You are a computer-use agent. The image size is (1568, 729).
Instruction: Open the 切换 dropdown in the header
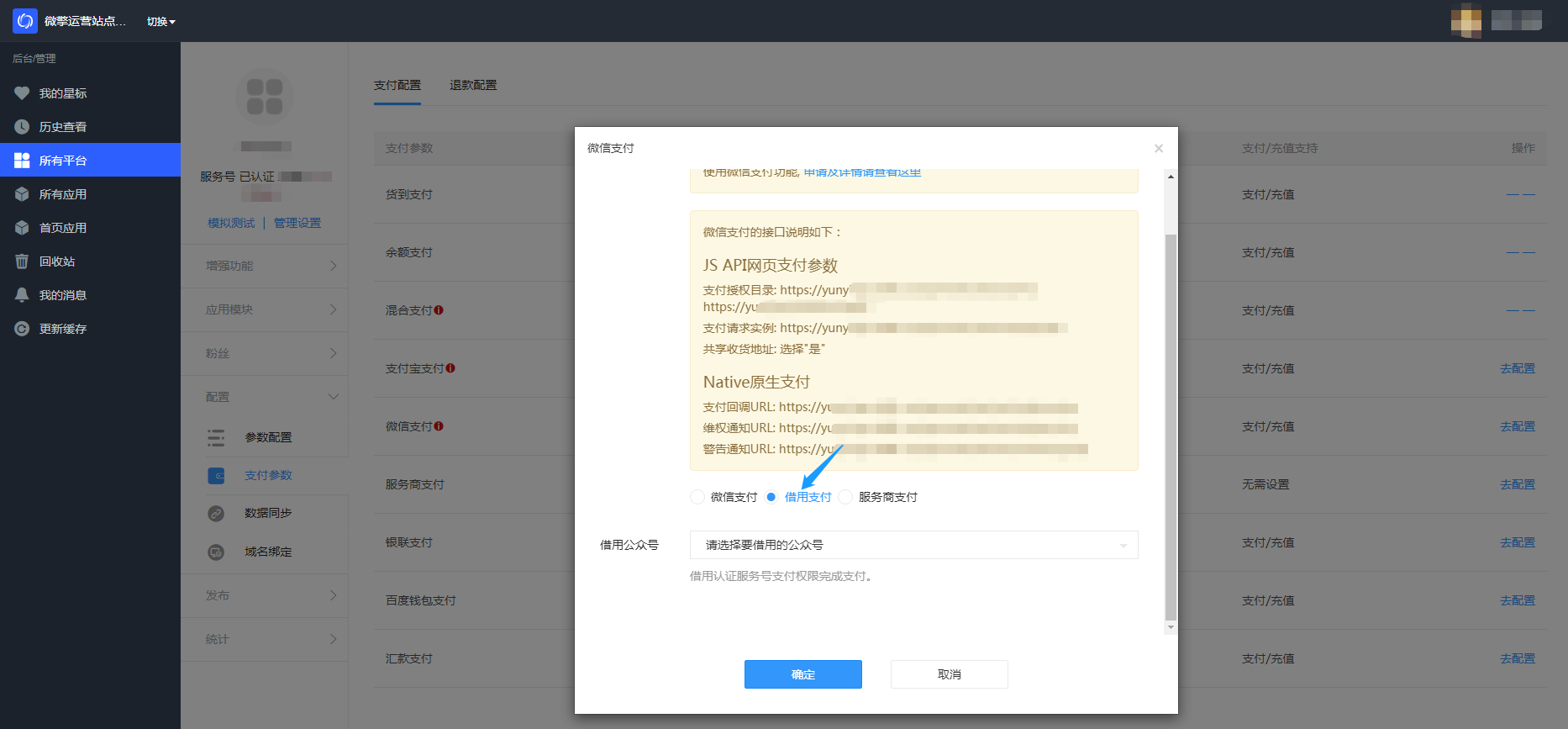[x=161, y=22]
